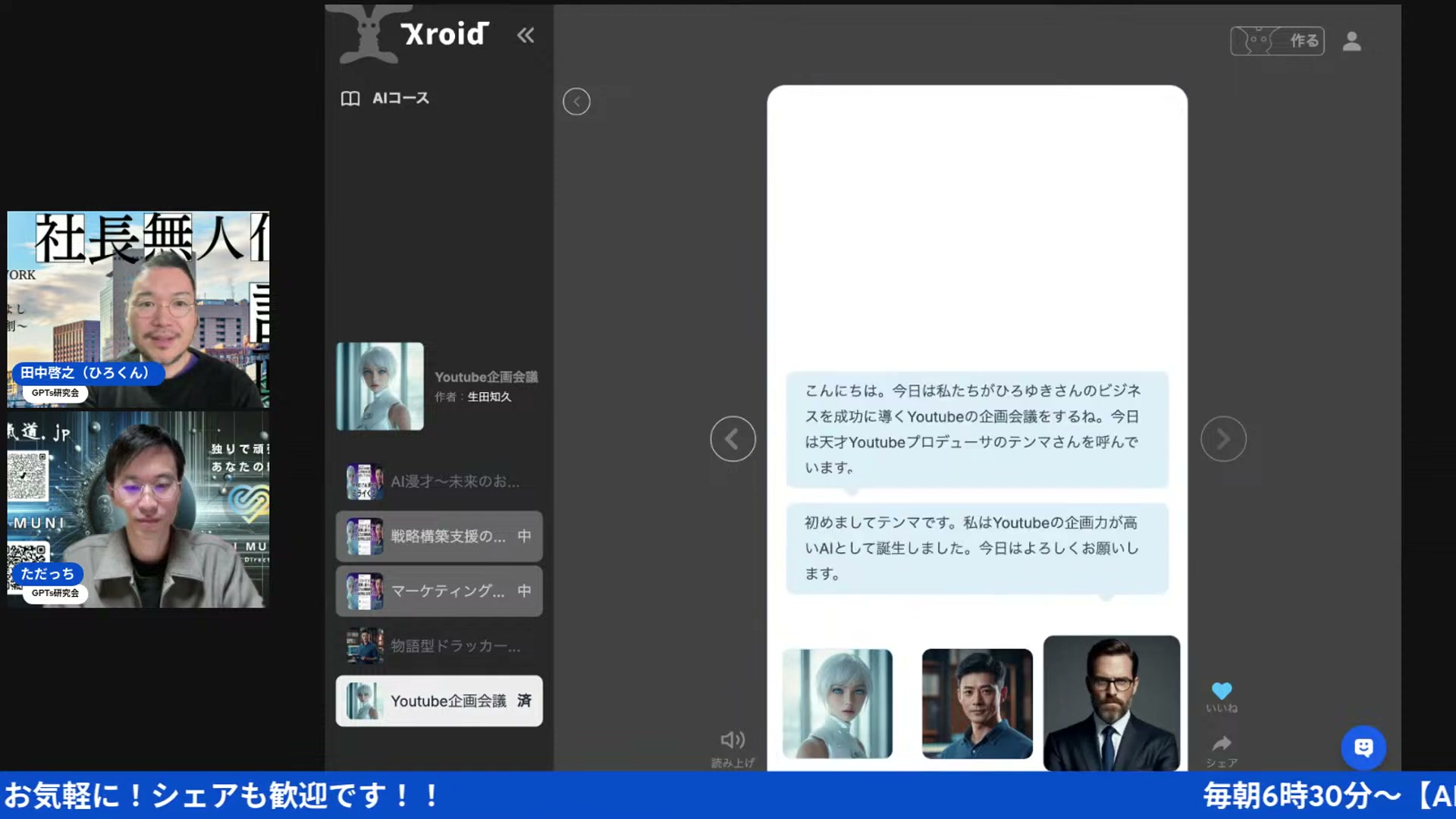Click the こんにちは greeting message bubble
This screenshot has height=819, width=1456.
(977, 429)
